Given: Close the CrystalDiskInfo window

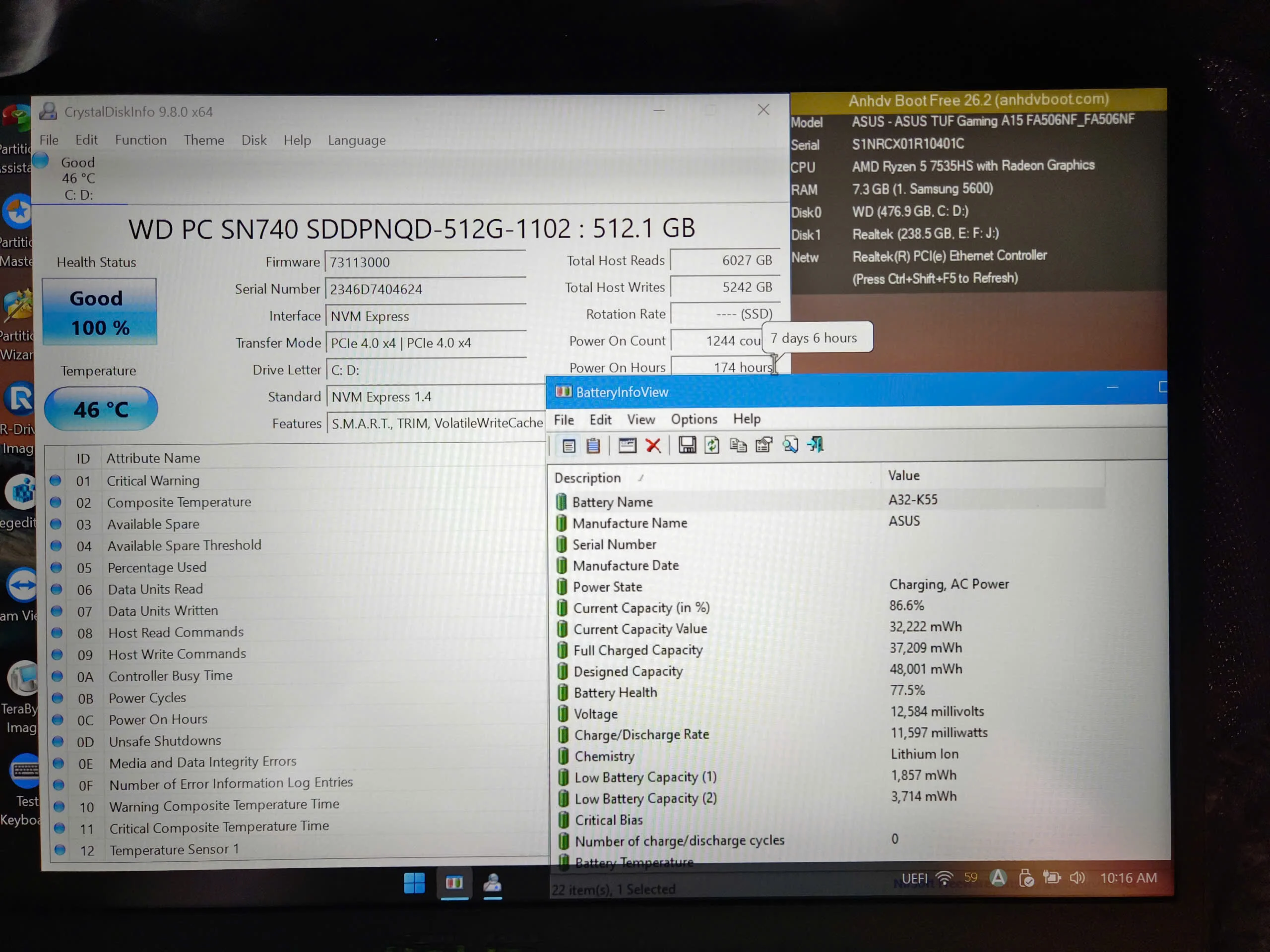Looking at the screenshot, I should coord(763,110).
